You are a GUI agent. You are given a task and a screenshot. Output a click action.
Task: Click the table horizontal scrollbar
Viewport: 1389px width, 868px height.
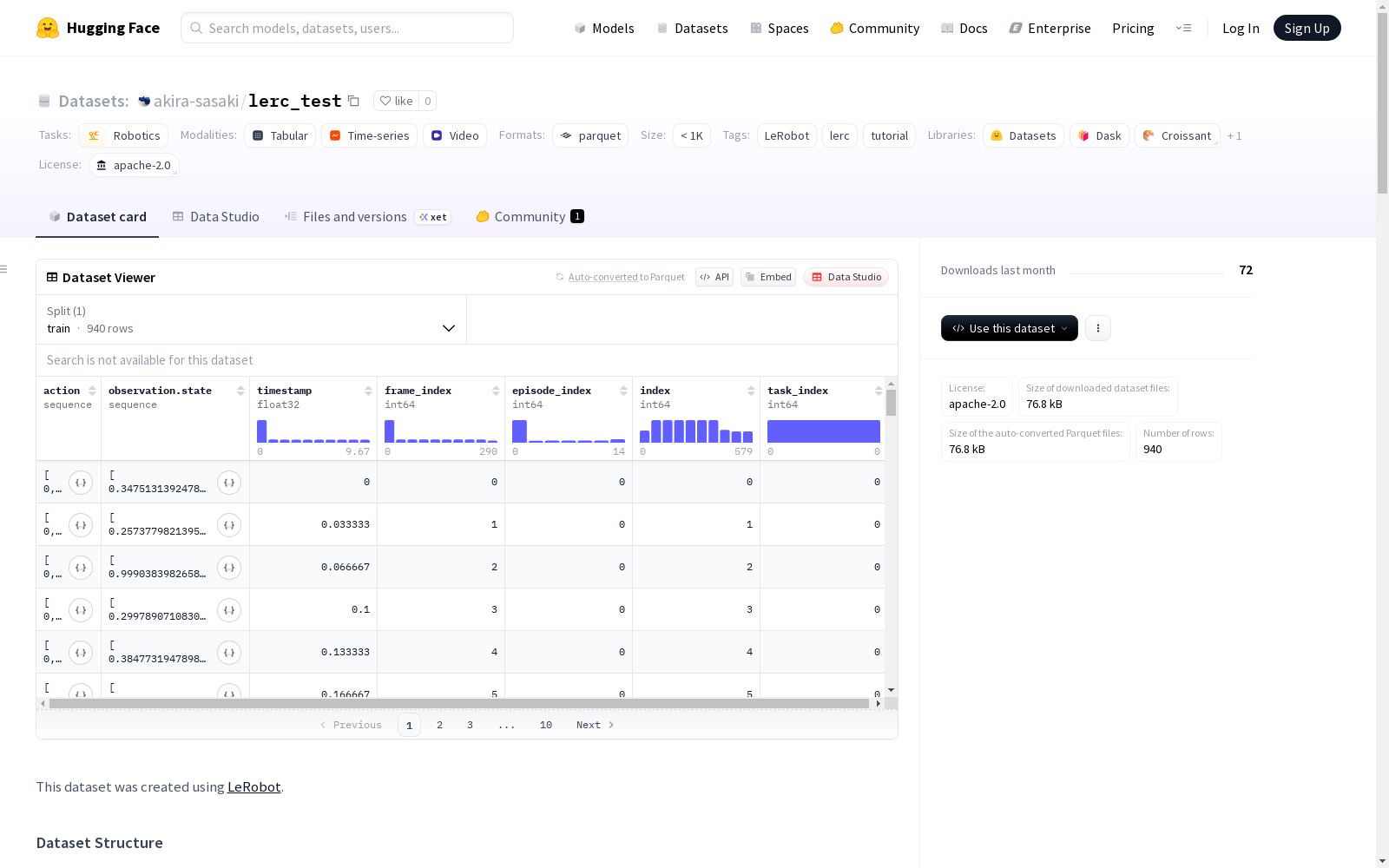458,703
